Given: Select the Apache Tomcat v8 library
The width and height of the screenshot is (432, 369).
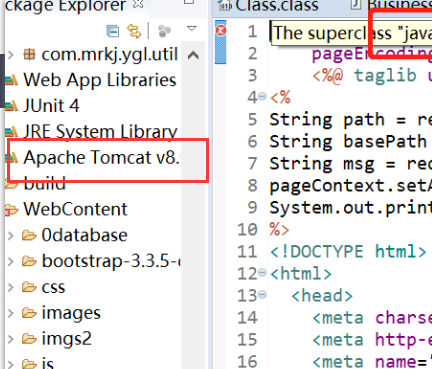Looking at the screenshot, I should coord(101,157).
